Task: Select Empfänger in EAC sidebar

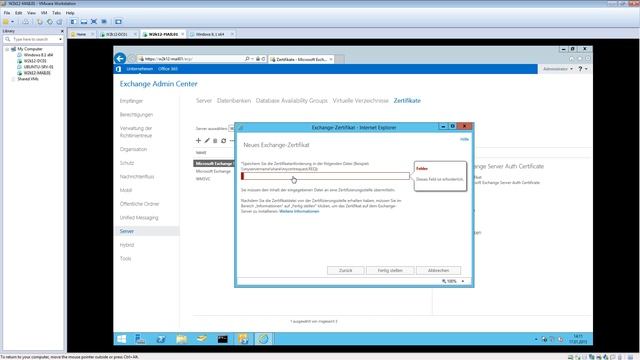Action: [x=131, y=101]
